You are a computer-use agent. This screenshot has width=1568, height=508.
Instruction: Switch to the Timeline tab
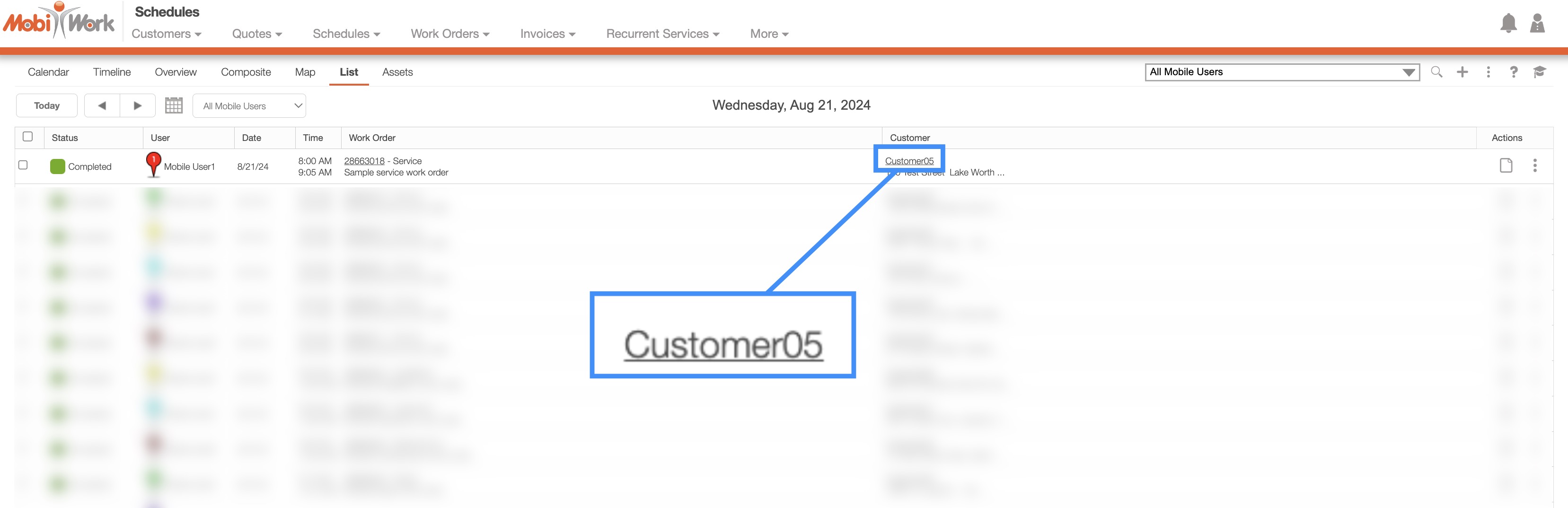tap(112, 72)
